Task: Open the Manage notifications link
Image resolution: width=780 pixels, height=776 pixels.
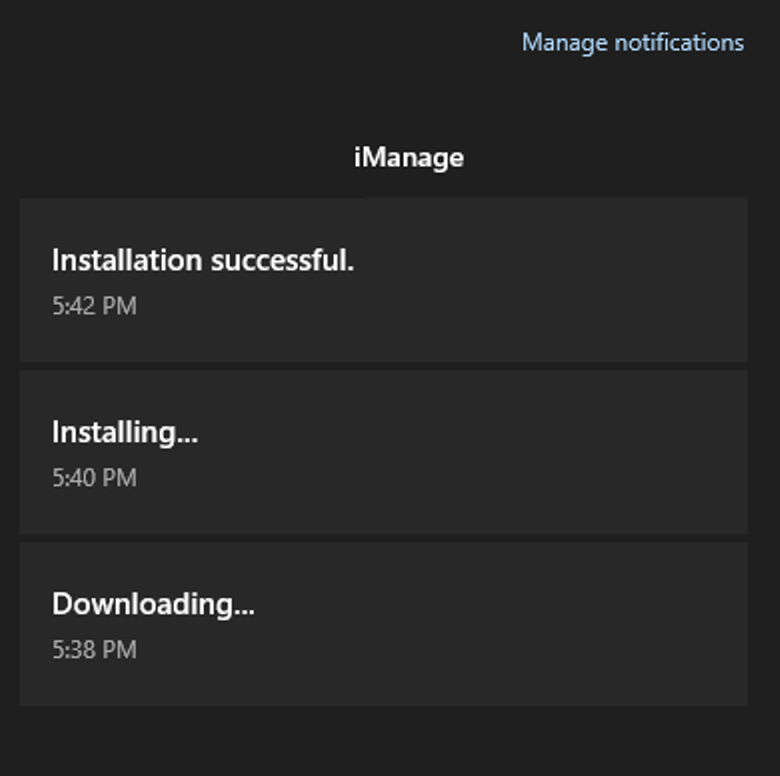Action: click(x=632, y=43)
